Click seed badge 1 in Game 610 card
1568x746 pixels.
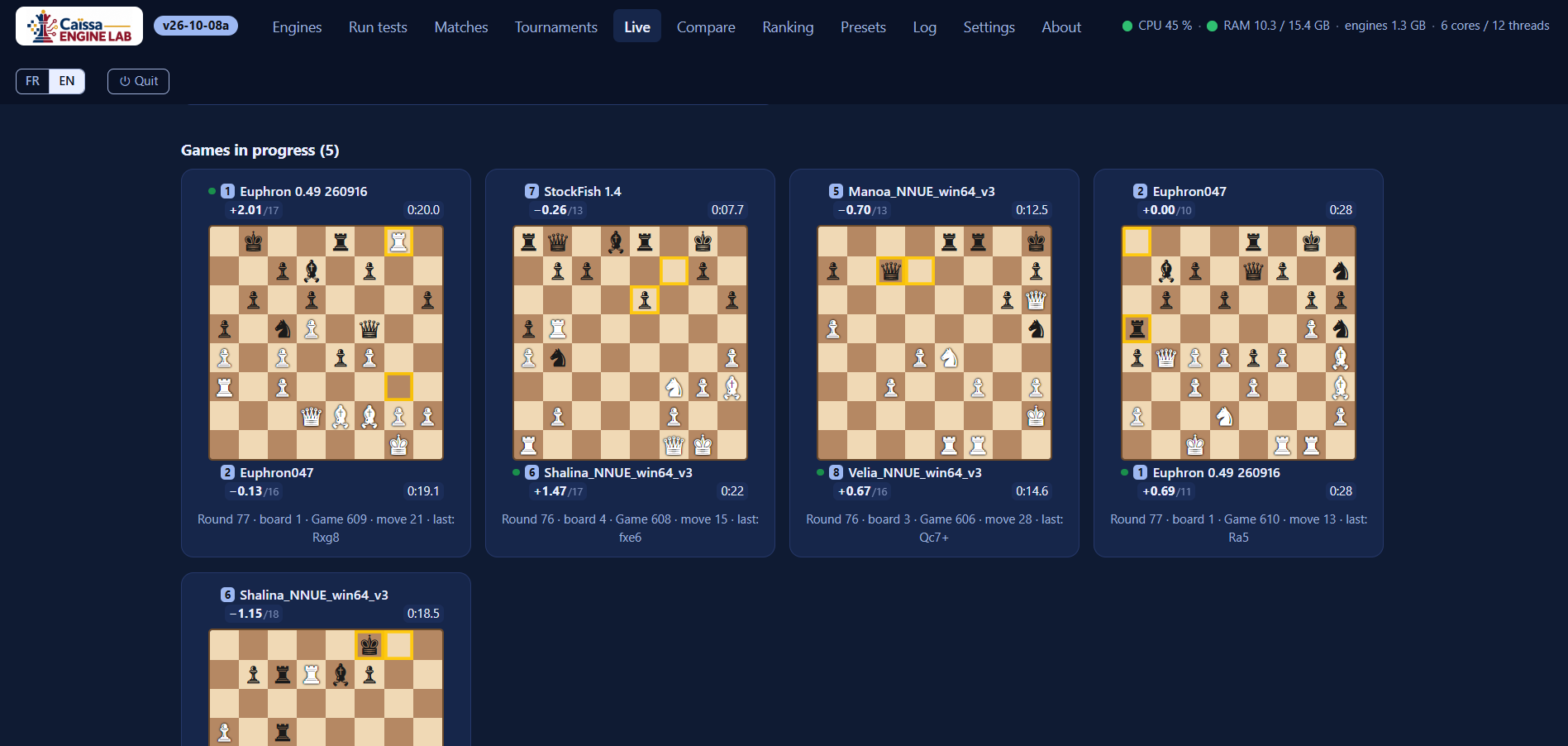point(1141,472)
